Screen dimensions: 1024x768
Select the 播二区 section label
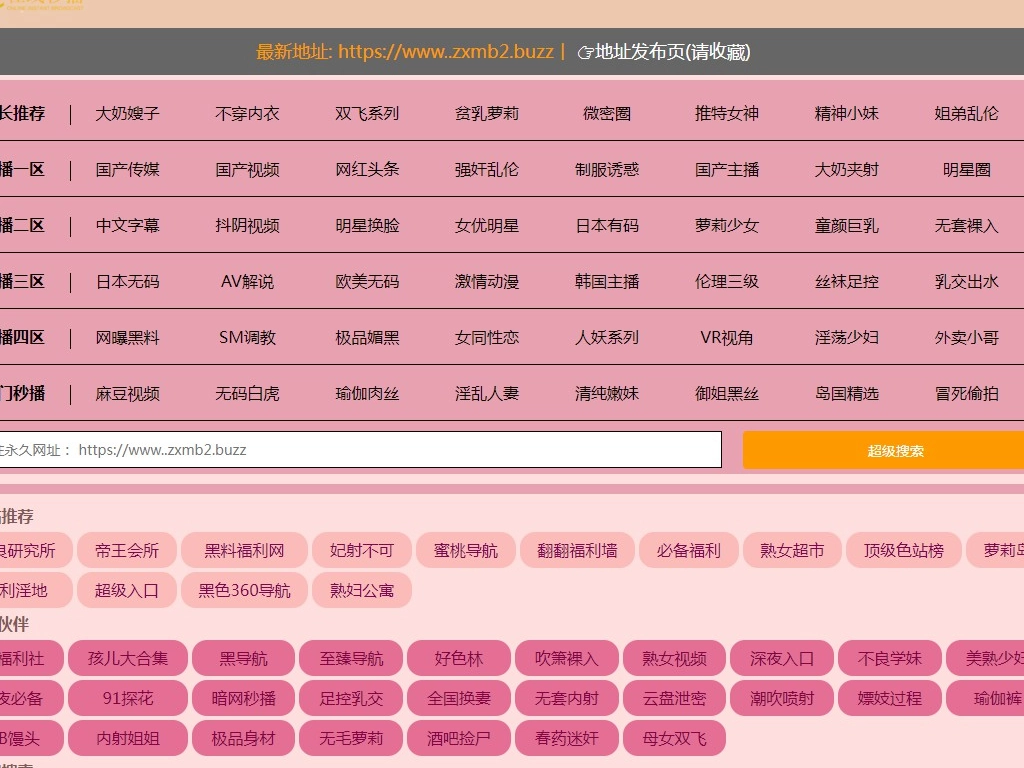tap(20, 226)
